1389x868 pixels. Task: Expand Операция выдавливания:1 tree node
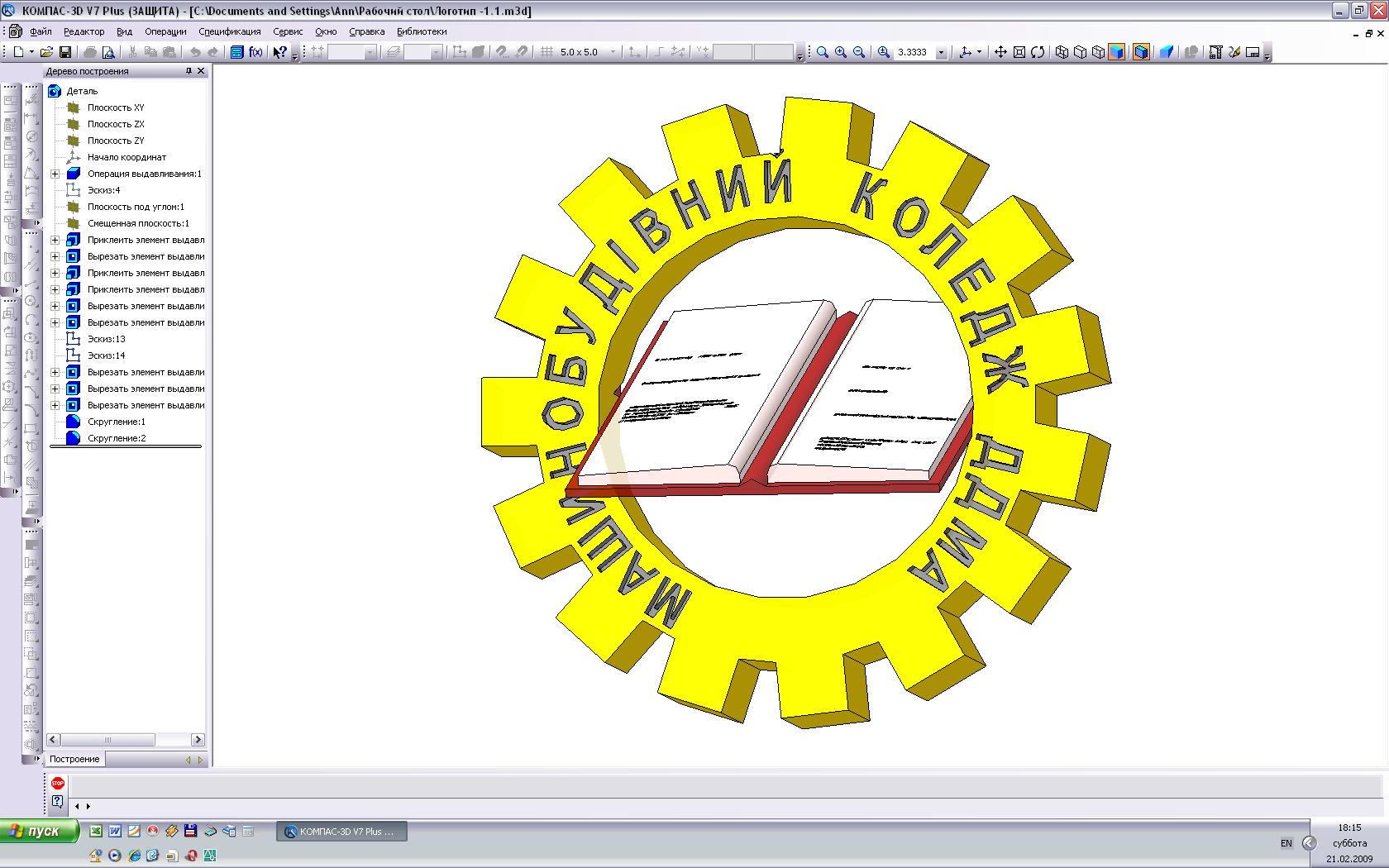(55, 174)
